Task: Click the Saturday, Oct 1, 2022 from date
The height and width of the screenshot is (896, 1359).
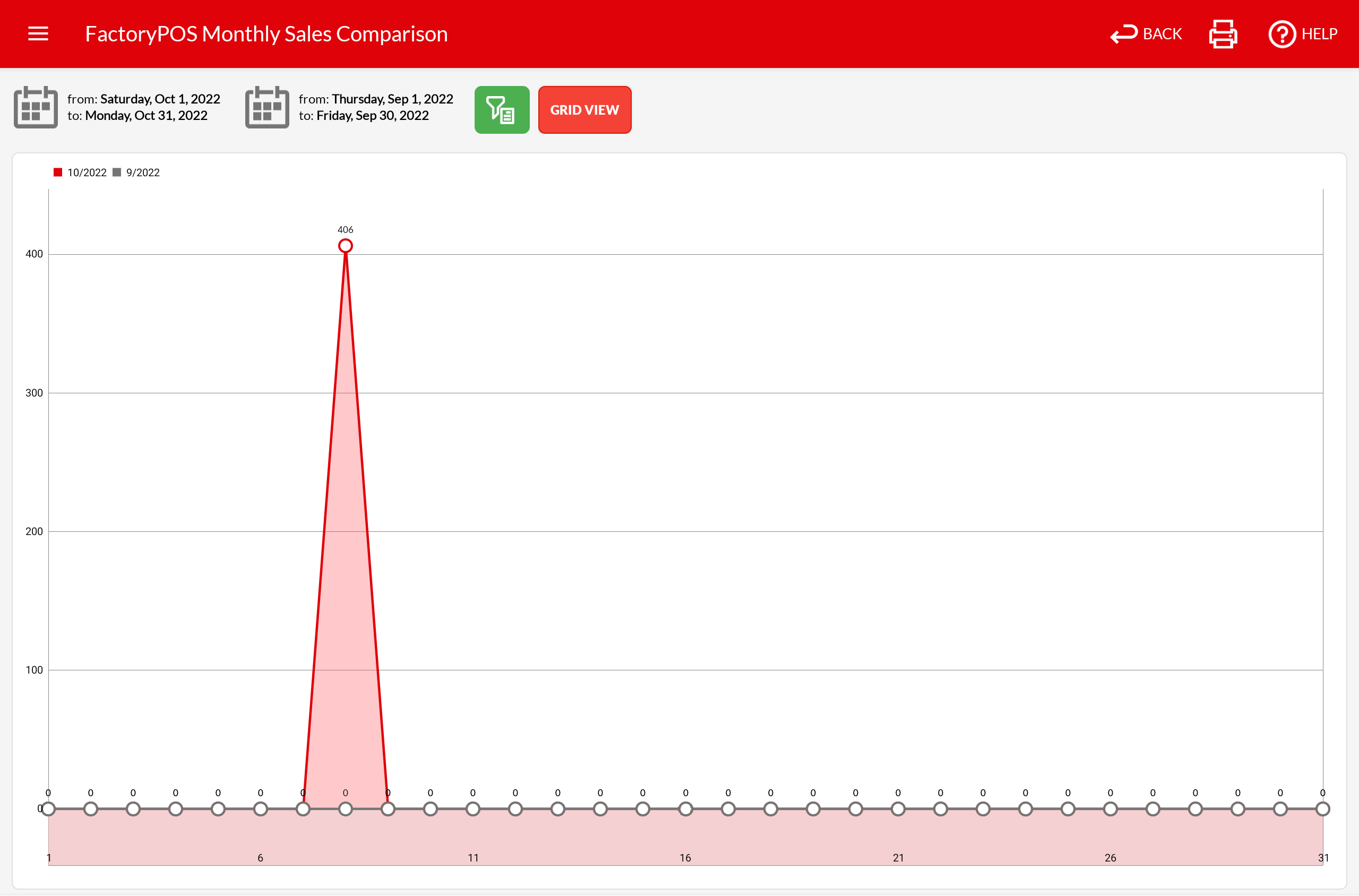Action: pos(160,99)
